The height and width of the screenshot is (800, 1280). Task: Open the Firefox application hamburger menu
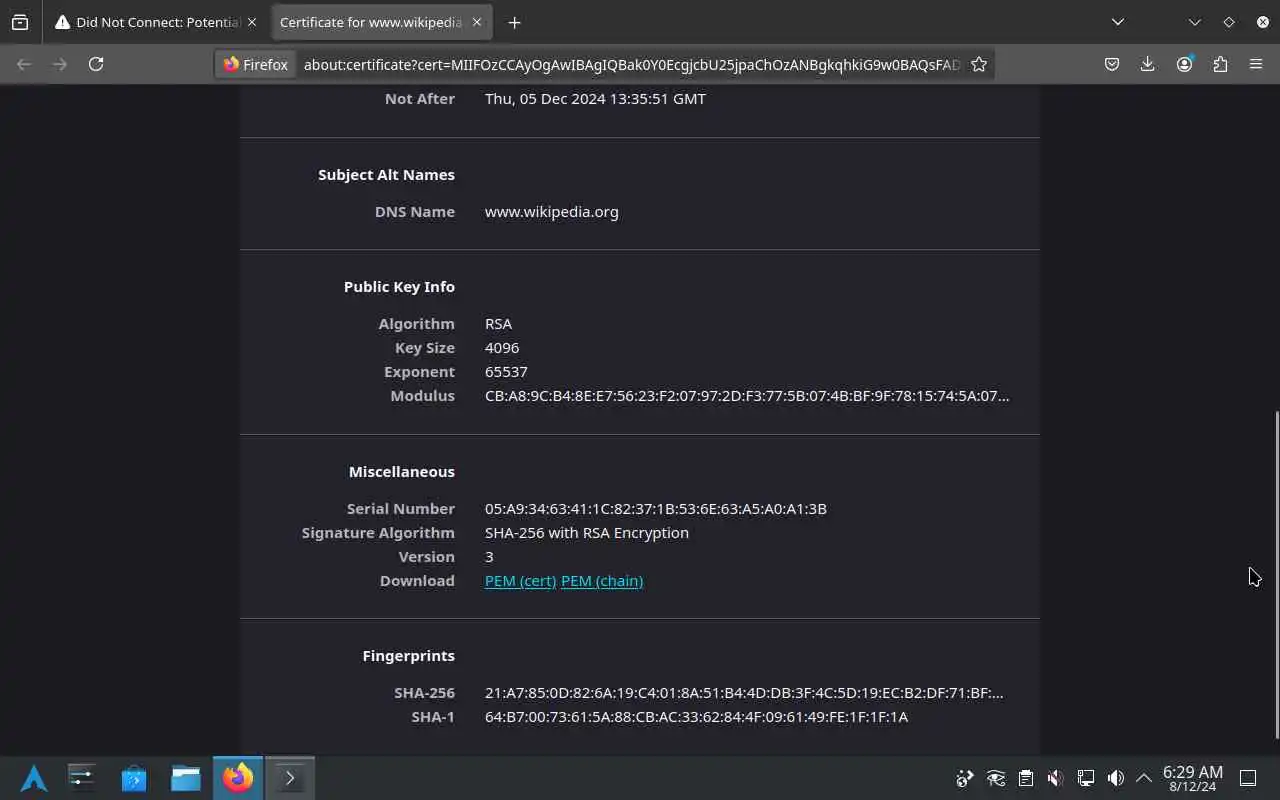tap(1256, 64)
